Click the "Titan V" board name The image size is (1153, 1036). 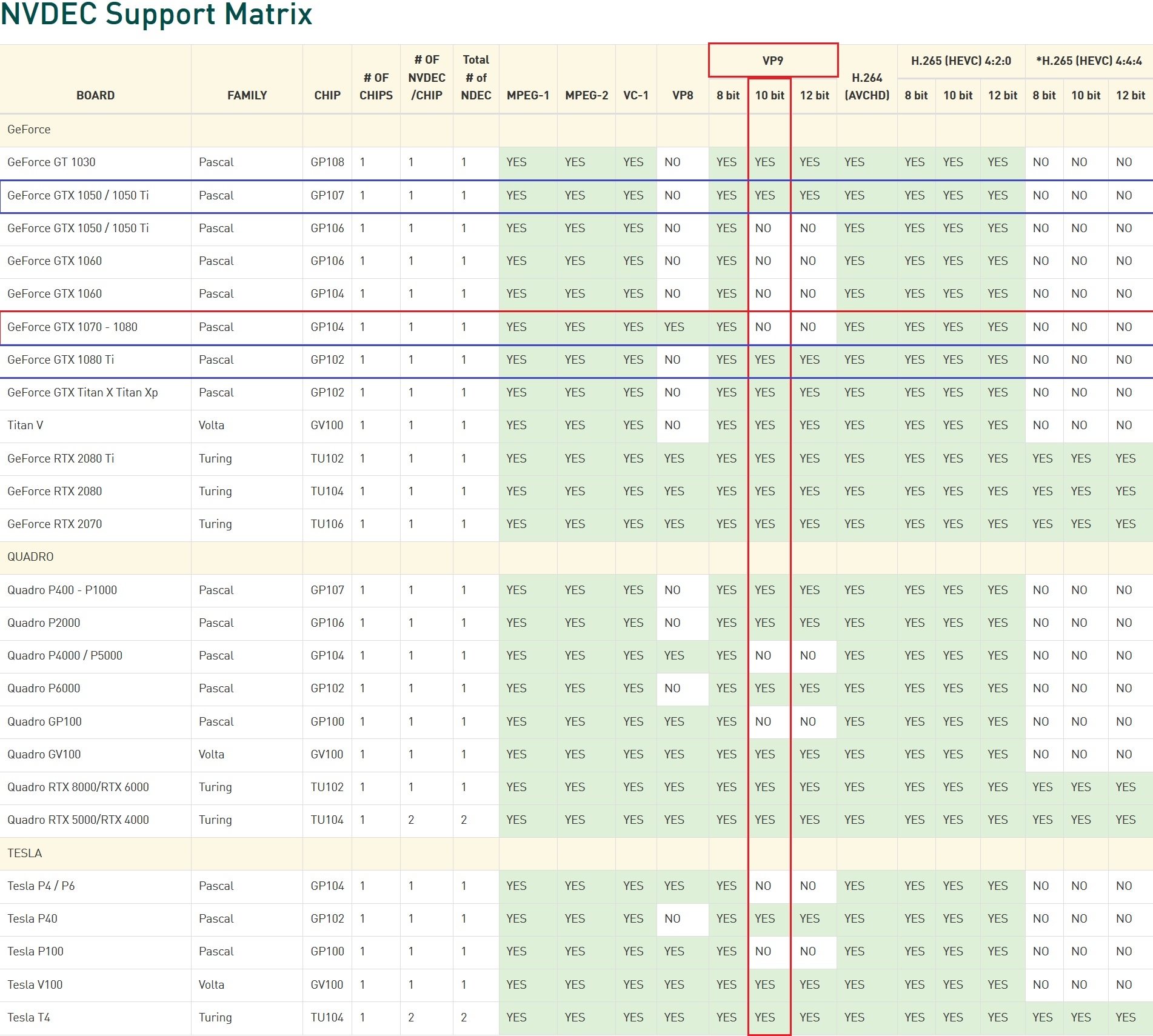point(25,425)
